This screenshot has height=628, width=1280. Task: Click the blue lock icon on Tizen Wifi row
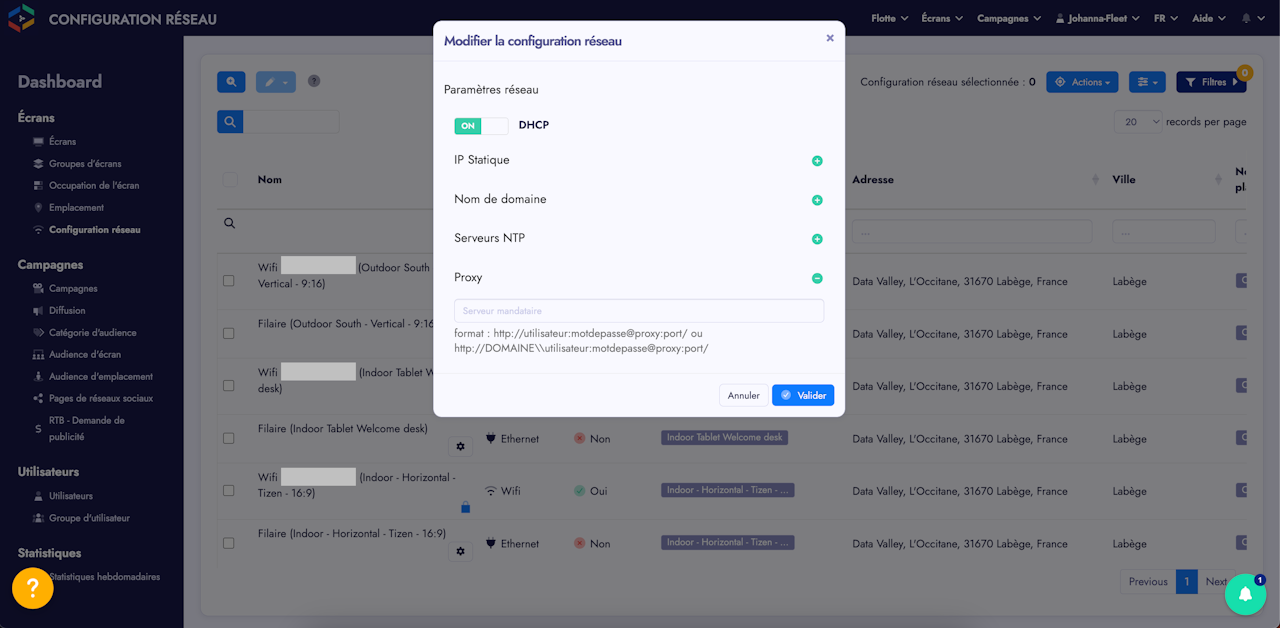[465, 507]
